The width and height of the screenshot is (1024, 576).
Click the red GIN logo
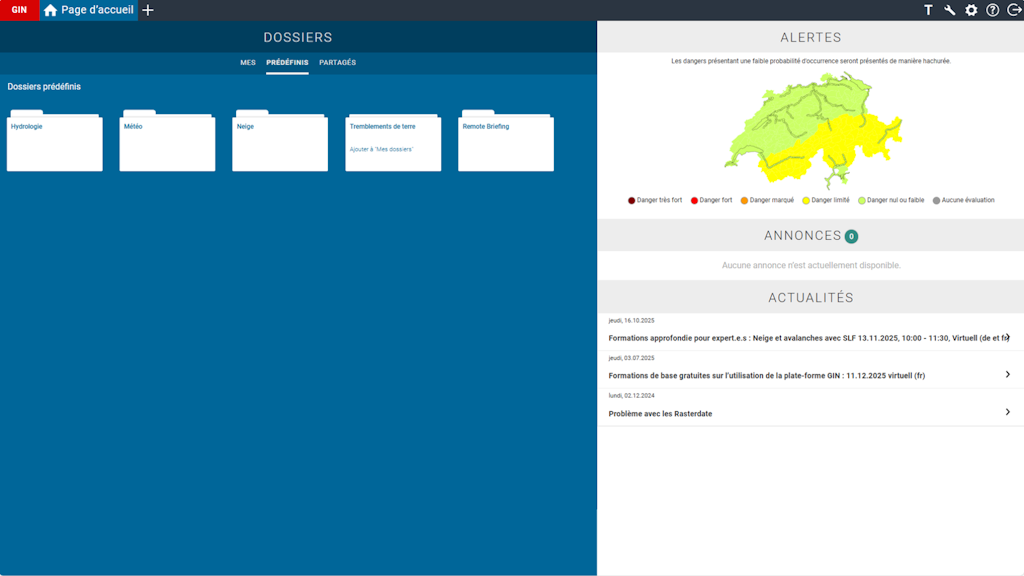pos(19,11)
